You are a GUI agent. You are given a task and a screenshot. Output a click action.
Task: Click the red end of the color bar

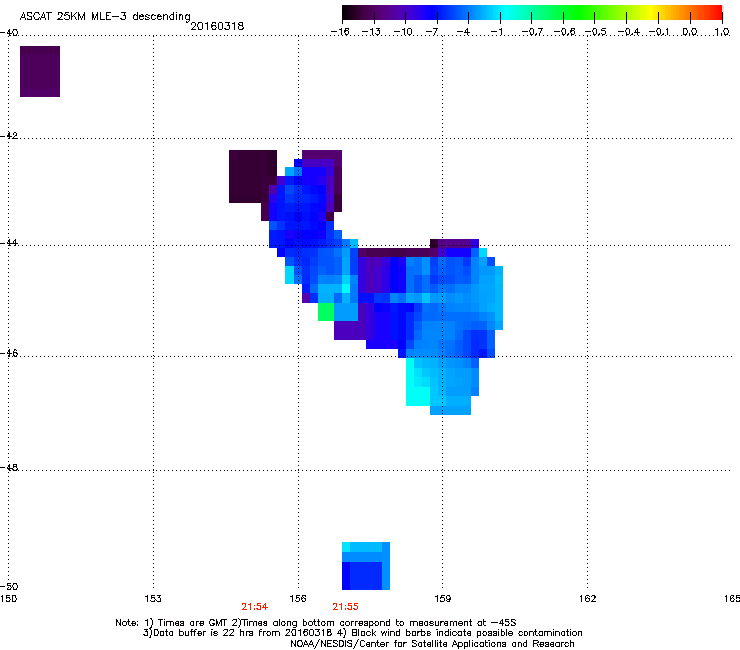715,13
